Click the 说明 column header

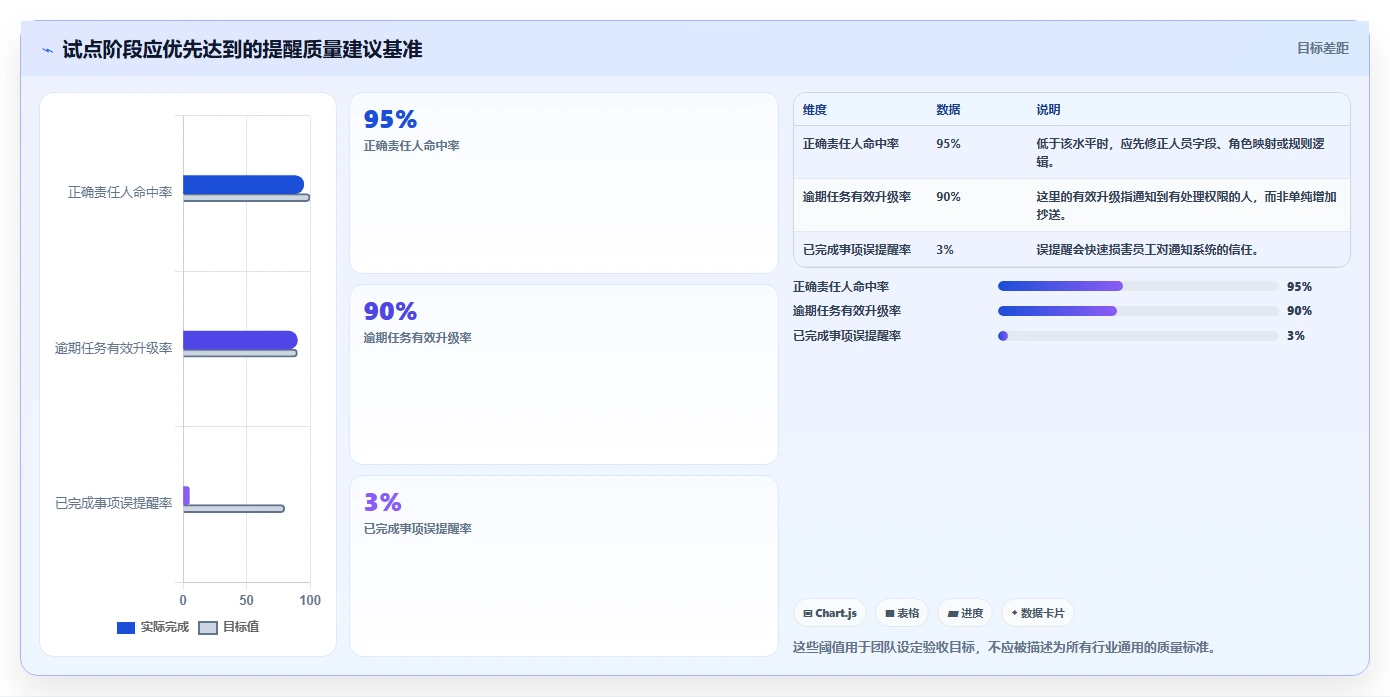1048,110
